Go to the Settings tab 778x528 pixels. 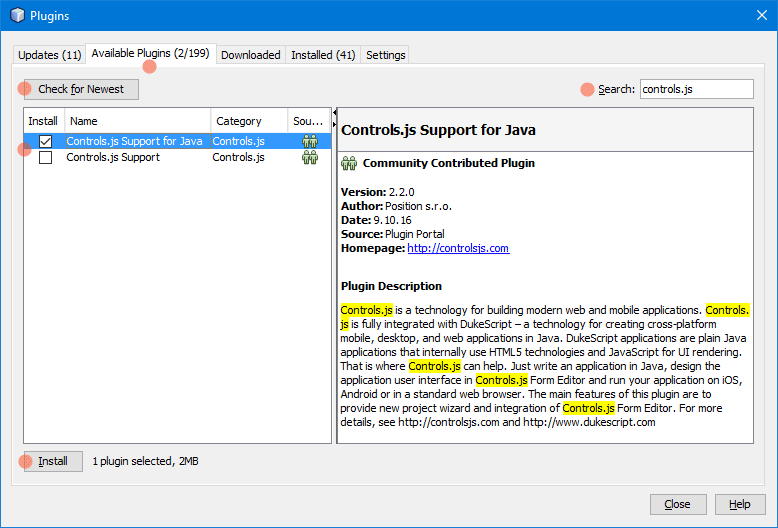click(x=386, y=55)
